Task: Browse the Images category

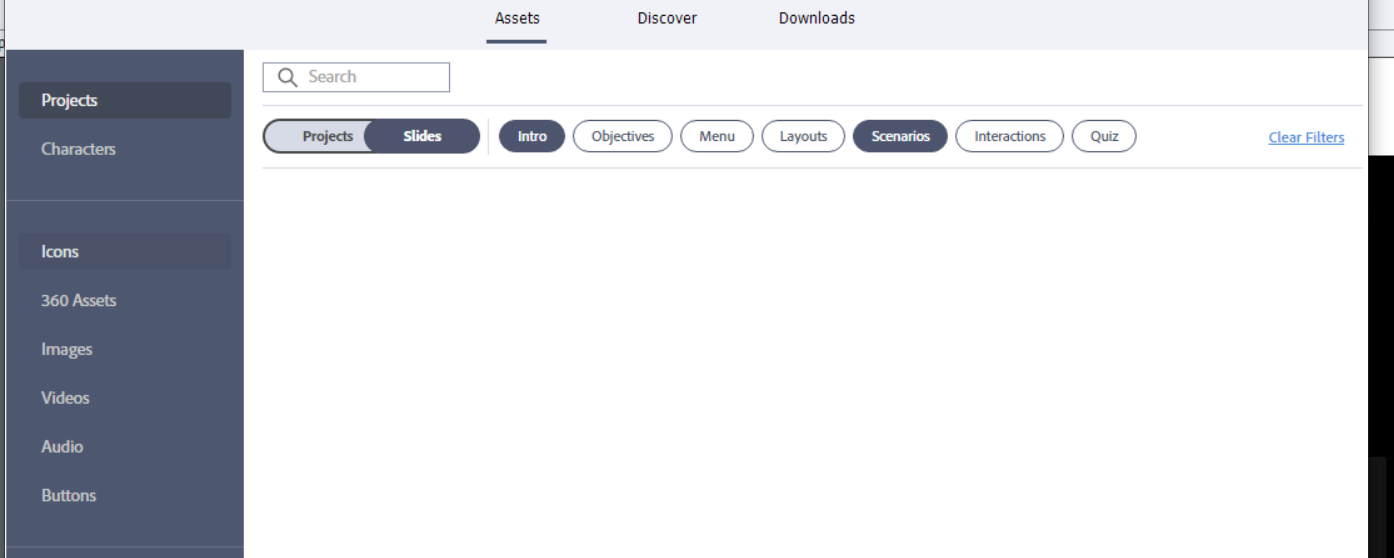Action: coord(67,349)
